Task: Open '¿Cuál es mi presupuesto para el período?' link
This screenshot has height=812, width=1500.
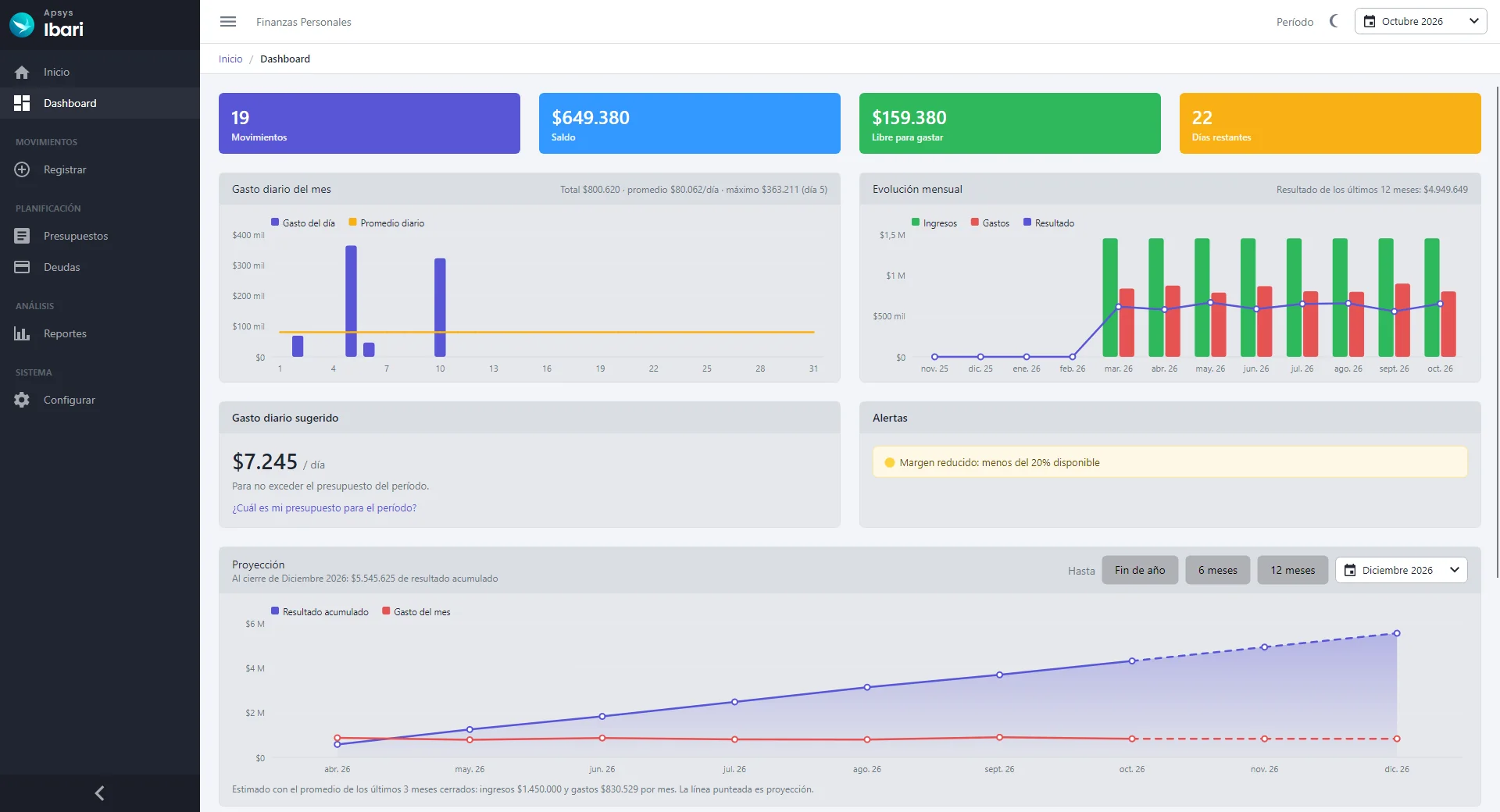Action: coord(324,507)
